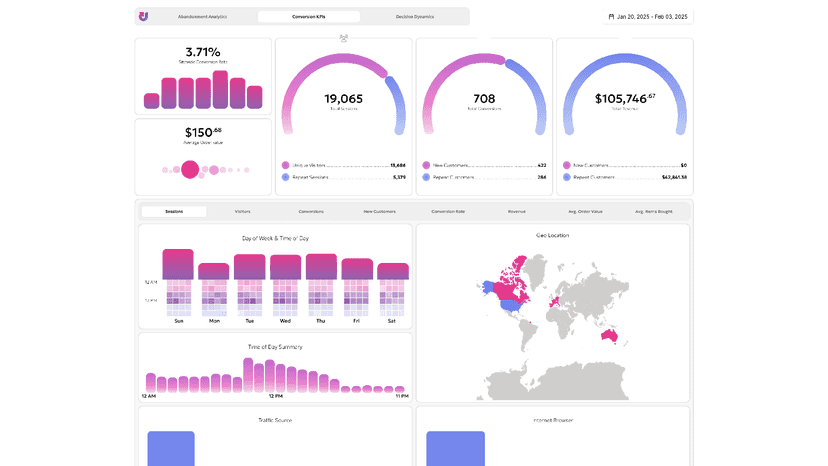This screenshot has width=828, height=466.
Task: Click the 3.71% conversion rate value
Action: [203, 52]
